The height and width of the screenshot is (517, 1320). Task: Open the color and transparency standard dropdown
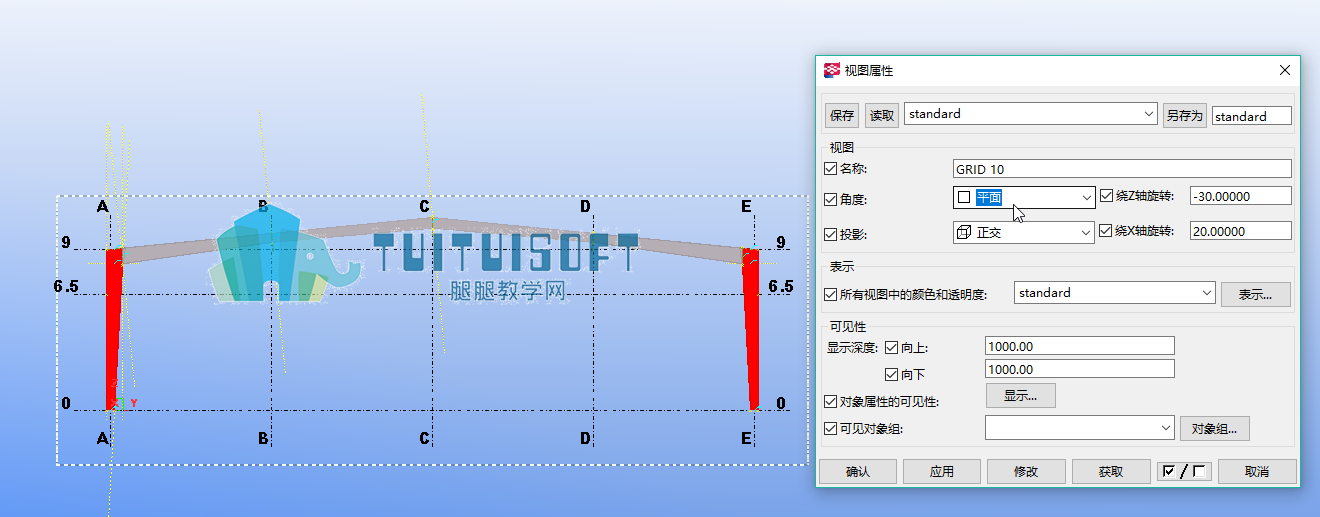click(1115, 293)
